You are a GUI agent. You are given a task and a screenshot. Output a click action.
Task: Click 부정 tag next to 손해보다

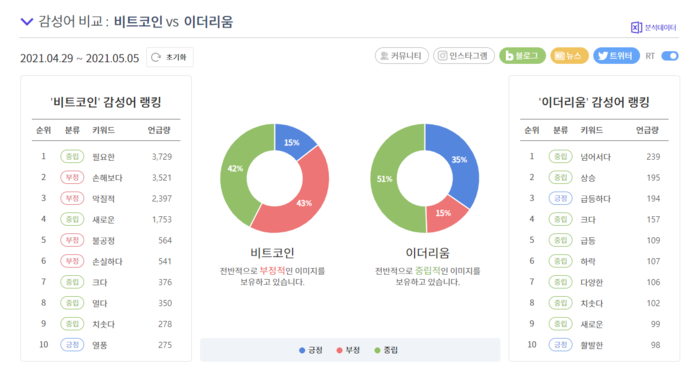(72, 177)
